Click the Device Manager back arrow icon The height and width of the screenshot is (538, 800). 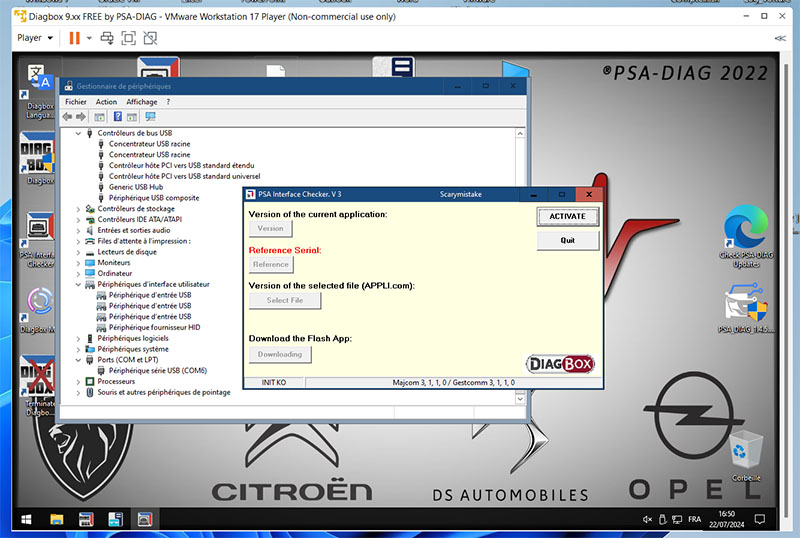pyautogui.click(x=67, y=117)
